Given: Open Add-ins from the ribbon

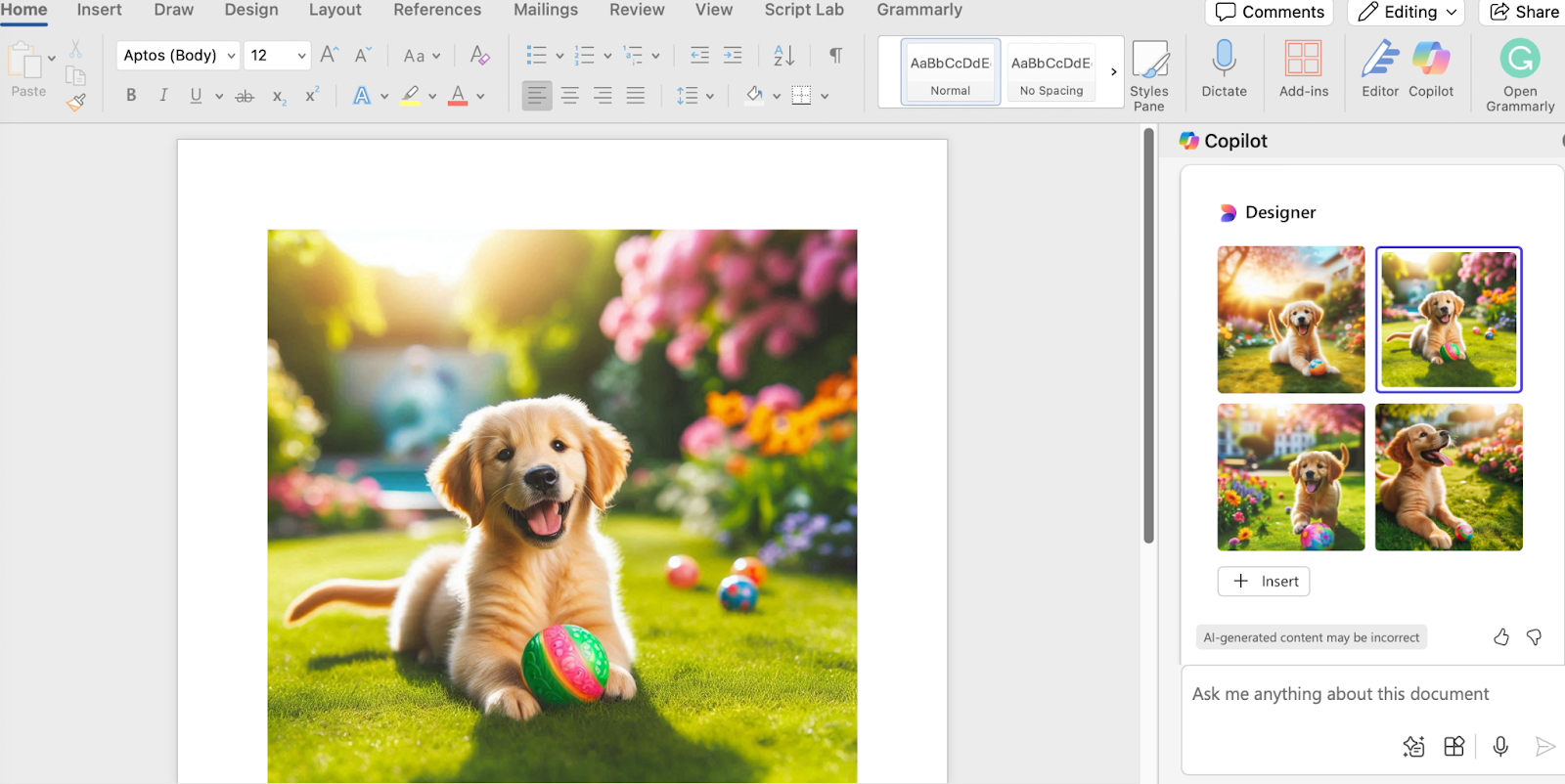Looking at the screenshot, I should [x=1303, y=60].
